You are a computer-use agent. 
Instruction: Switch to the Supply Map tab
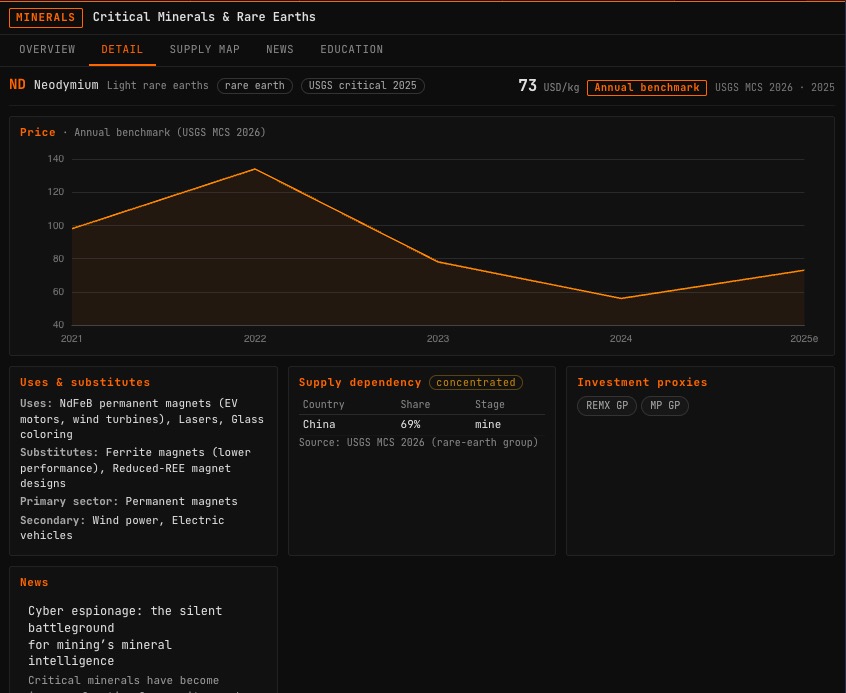pos(204,49)
